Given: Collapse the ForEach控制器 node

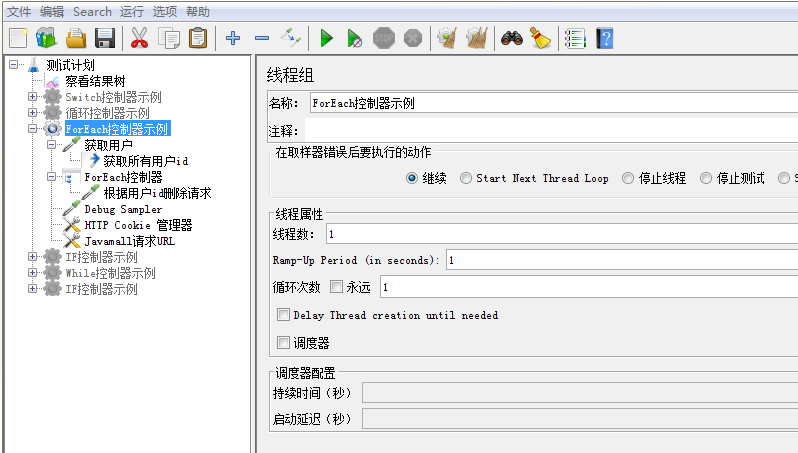Looking at the screenshot, I should [51, 177].
